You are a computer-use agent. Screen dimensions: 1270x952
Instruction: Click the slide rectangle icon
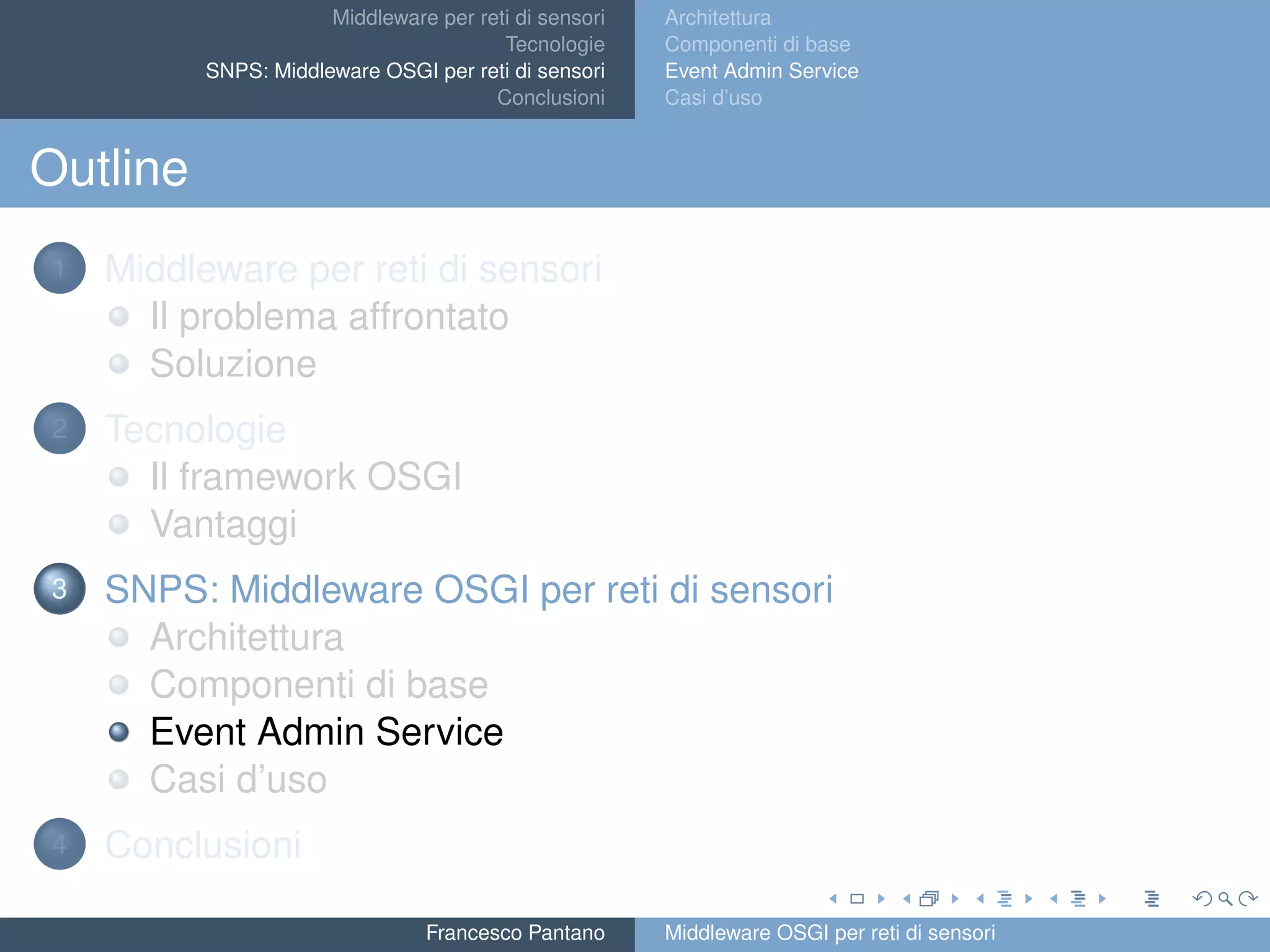pyautogui.click(x=857, y=898)
